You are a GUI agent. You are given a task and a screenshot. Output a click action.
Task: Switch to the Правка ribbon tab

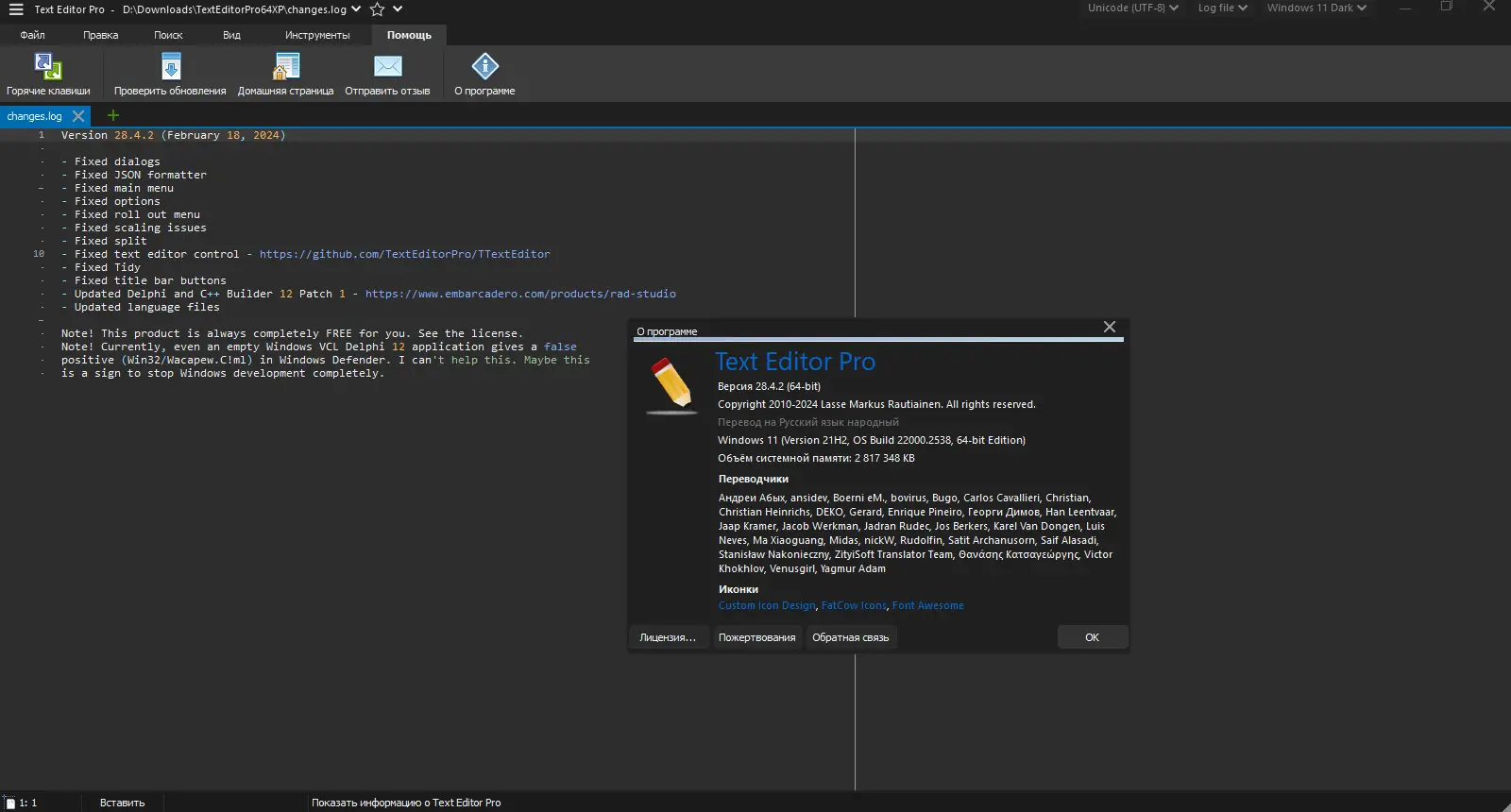[100, 35]
